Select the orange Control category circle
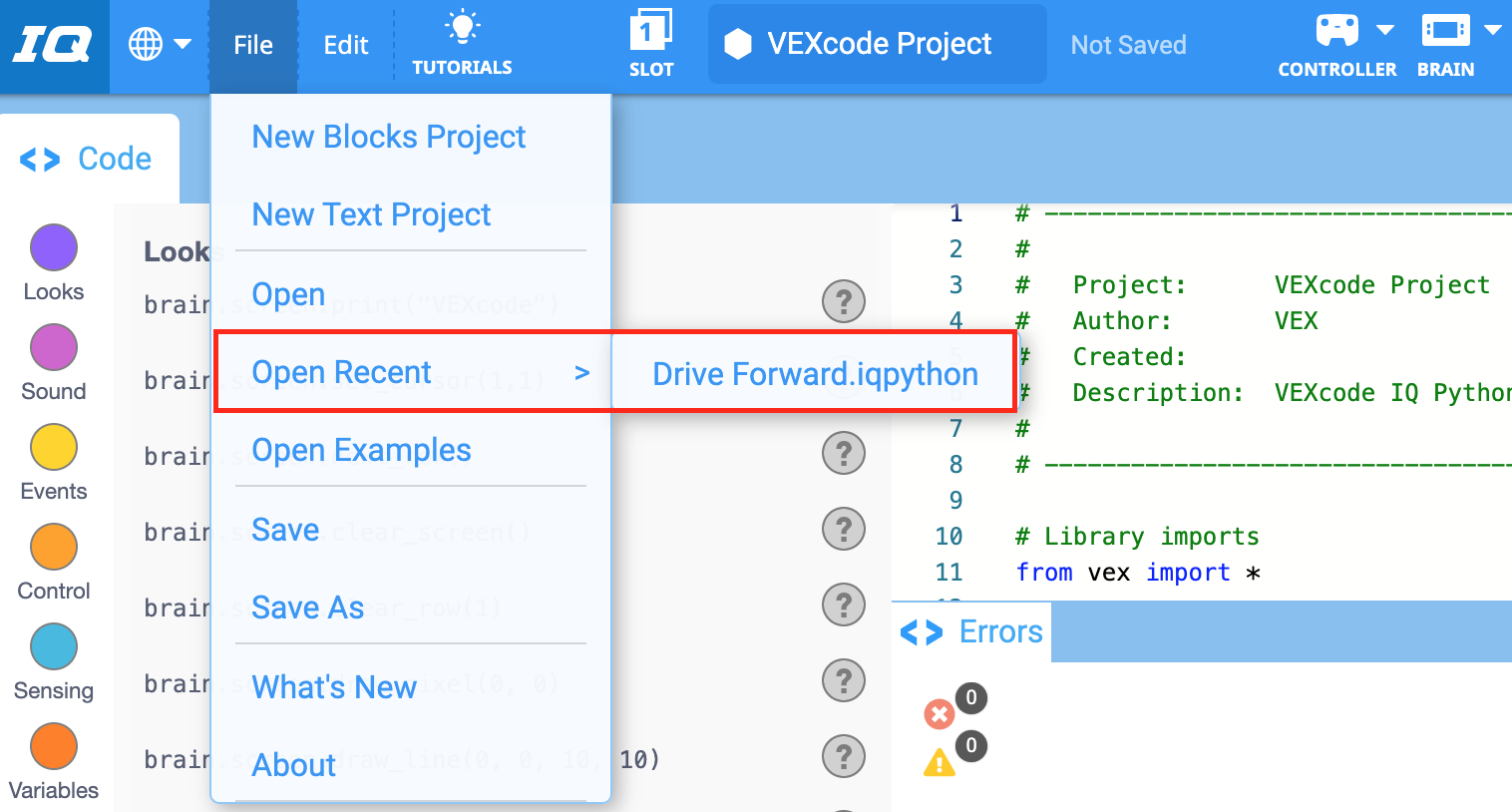1512x812 pixels. 54,547
